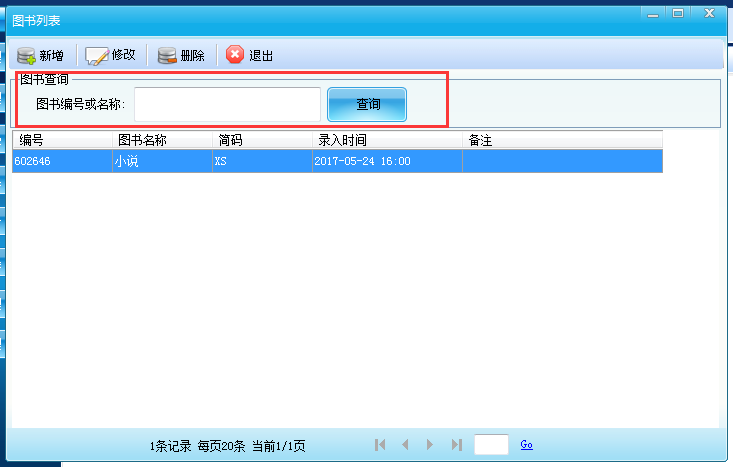Viewport: 733px width, 467px height.
Task: Minimize the 图书列表 window
Action: (653, 14)
